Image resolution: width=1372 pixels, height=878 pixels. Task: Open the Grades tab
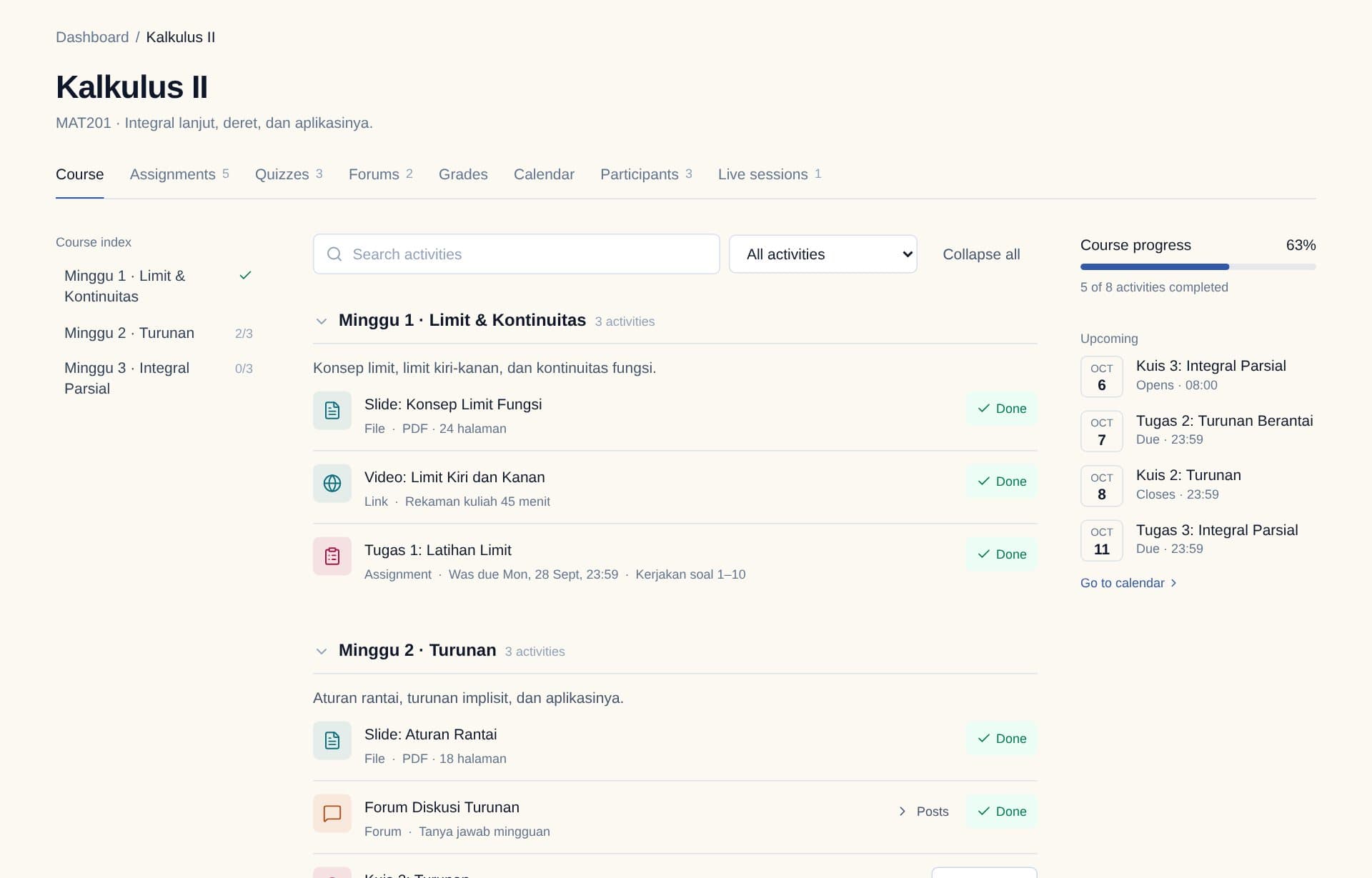[463, 174]
